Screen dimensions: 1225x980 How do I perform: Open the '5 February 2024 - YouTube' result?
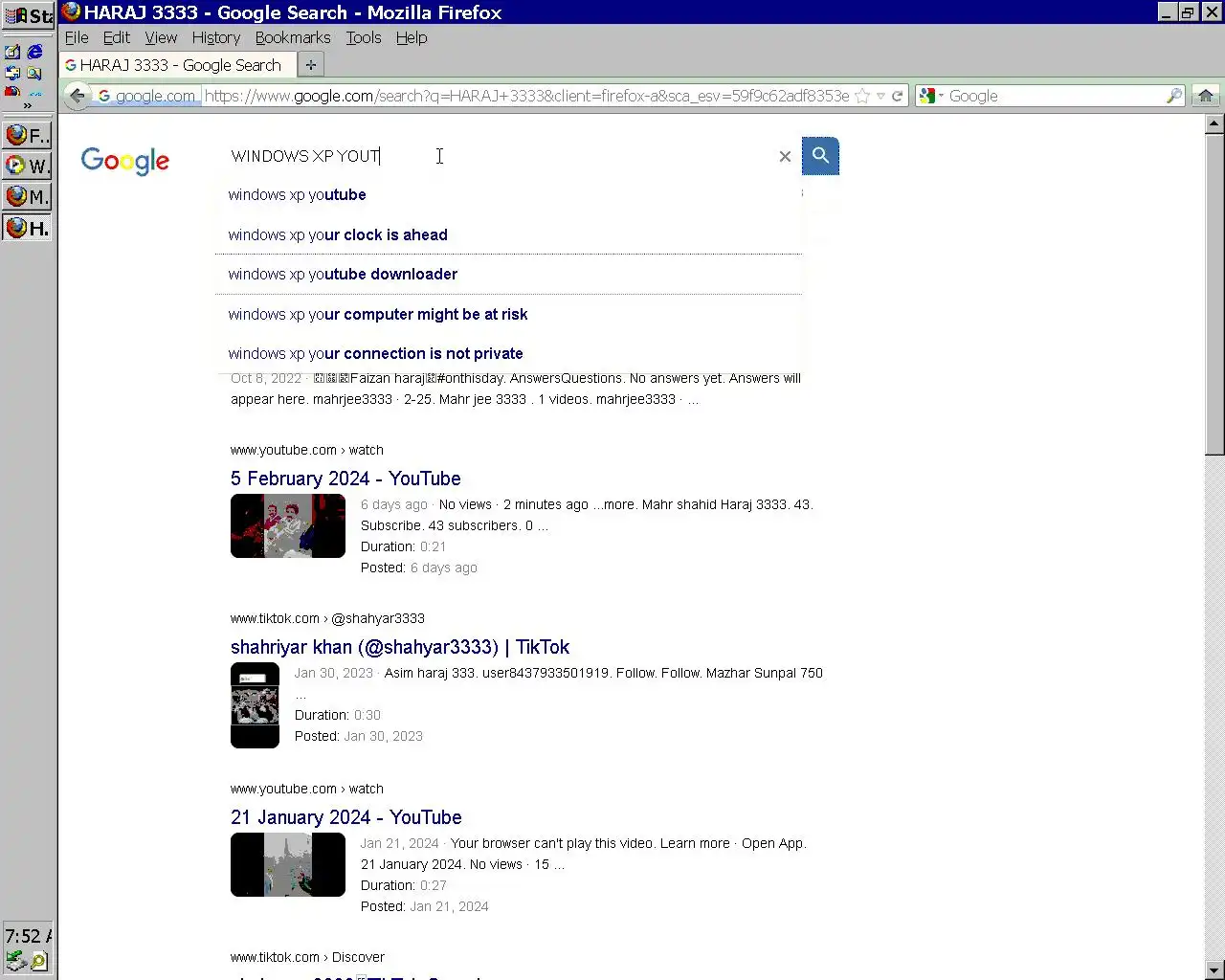pos(345,479)
